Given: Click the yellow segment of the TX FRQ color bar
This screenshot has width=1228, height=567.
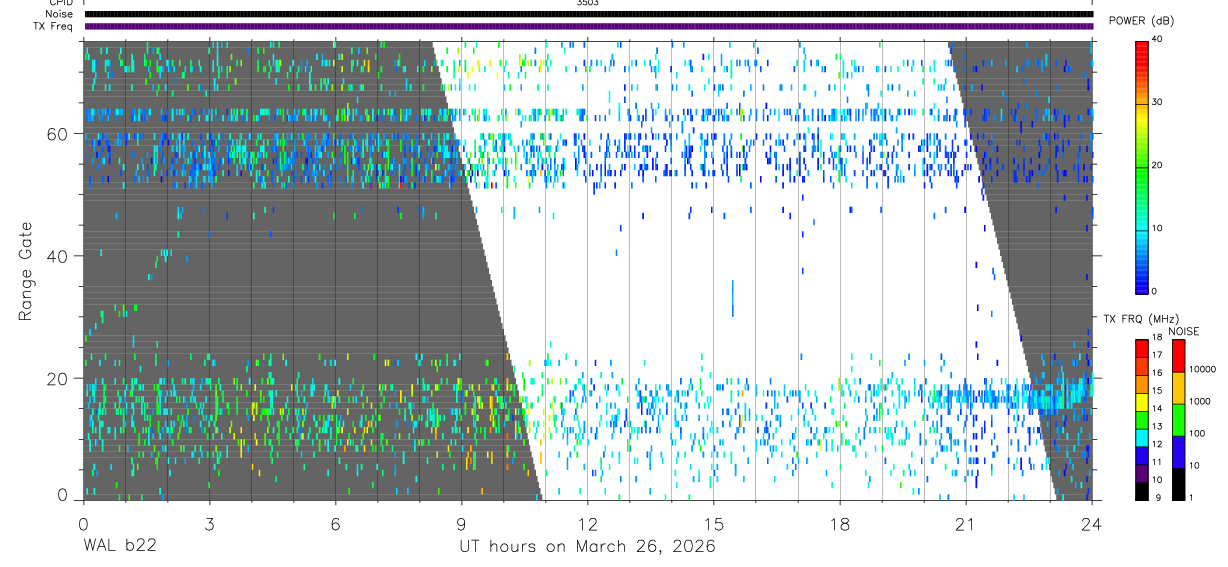Looking at the screenshot, I should 1142,400.
